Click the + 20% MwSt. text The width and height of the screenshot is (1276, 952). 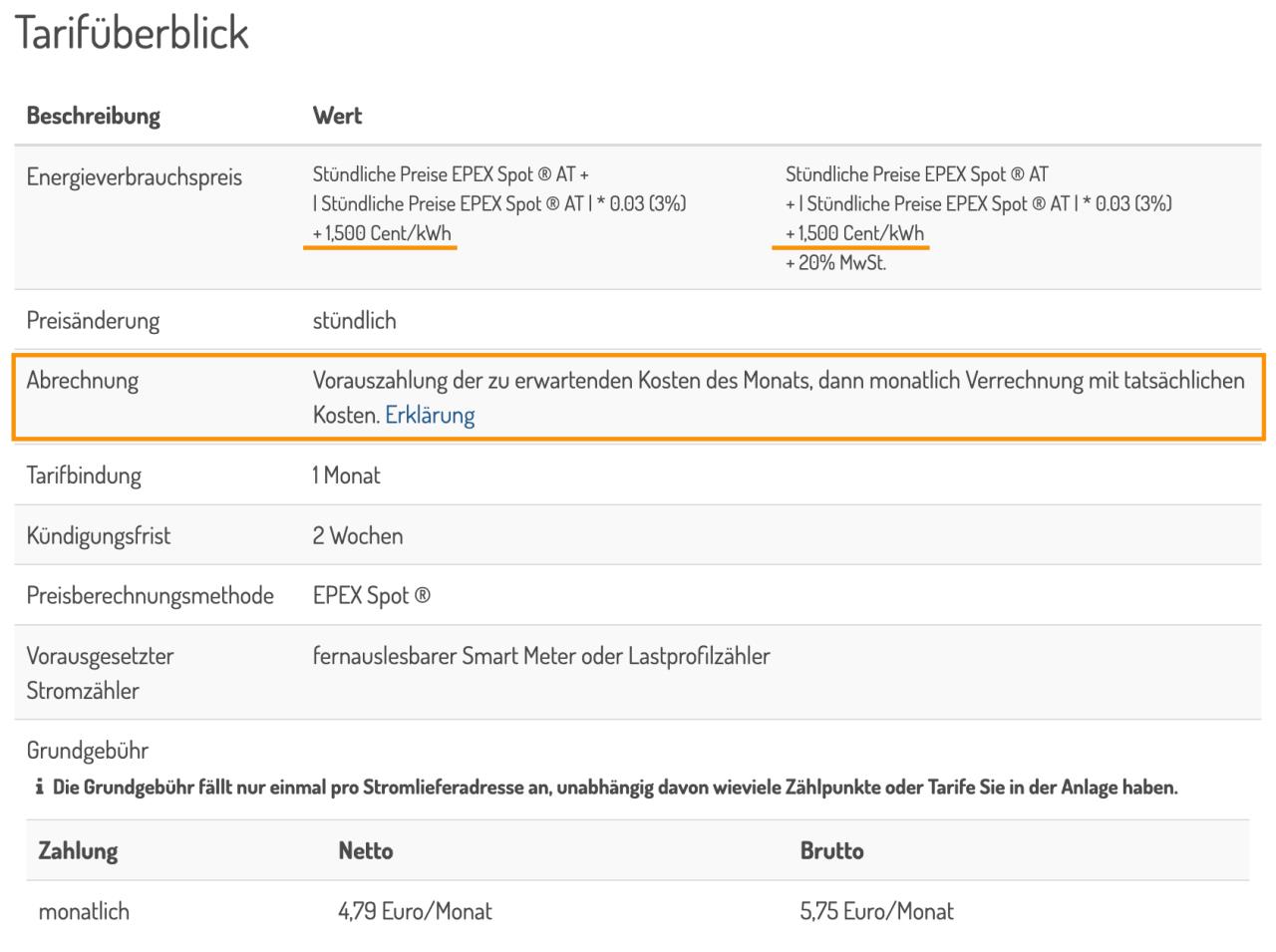(x=835, y=264)
